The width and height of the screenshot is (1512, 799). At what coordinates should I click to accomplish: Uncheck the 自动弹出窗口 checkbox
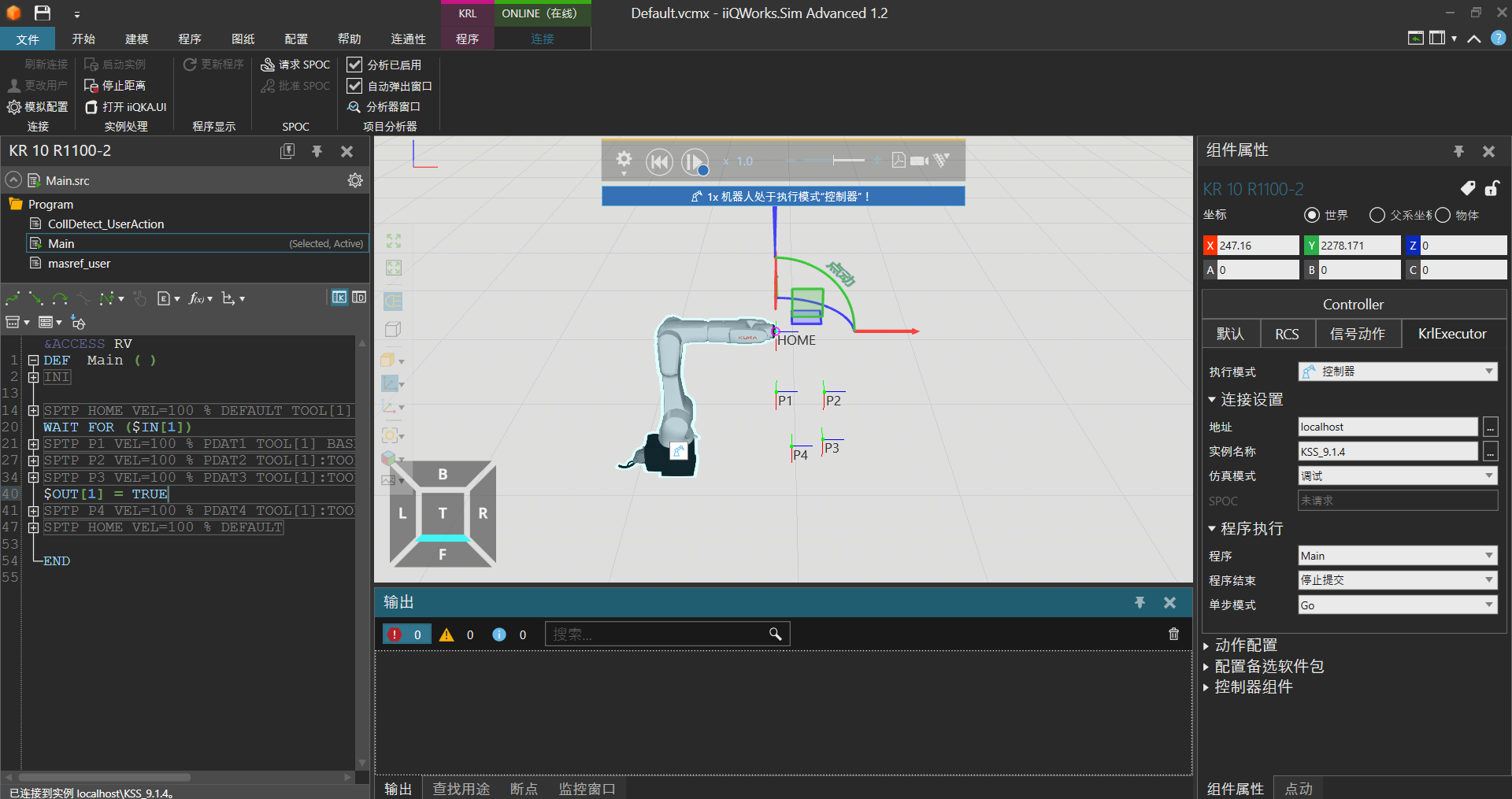(x=355, y=86)
